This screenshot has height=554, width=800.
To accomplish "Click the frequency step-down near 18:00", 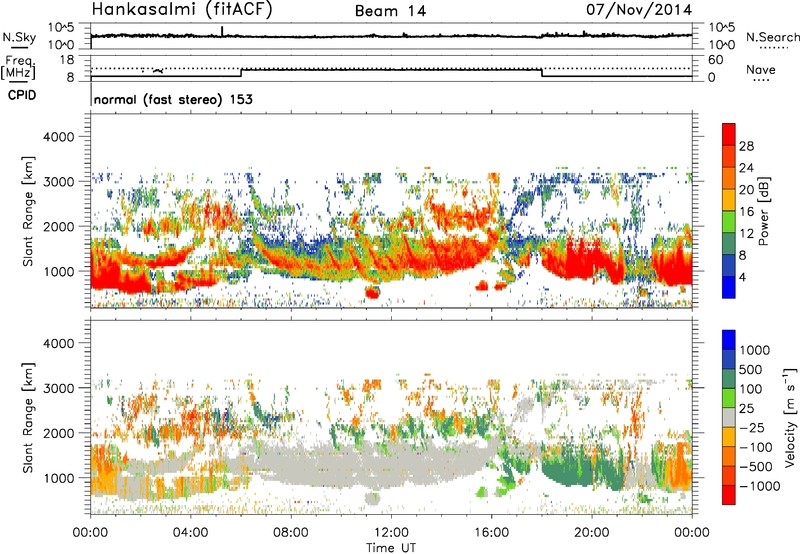I will click(x=542, y=73).
